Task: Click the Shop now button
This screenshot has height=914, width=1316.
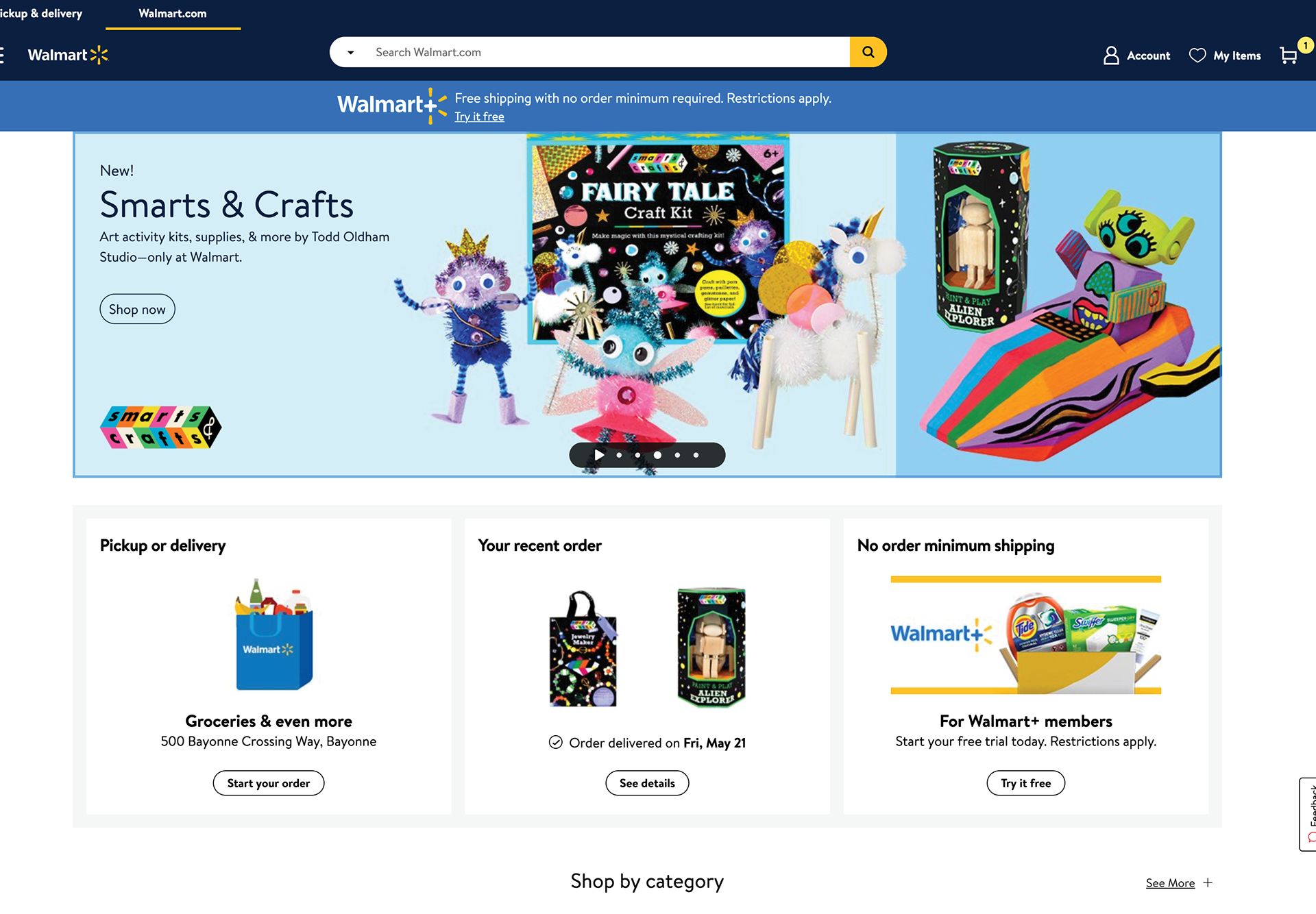Action: [137, 309]
